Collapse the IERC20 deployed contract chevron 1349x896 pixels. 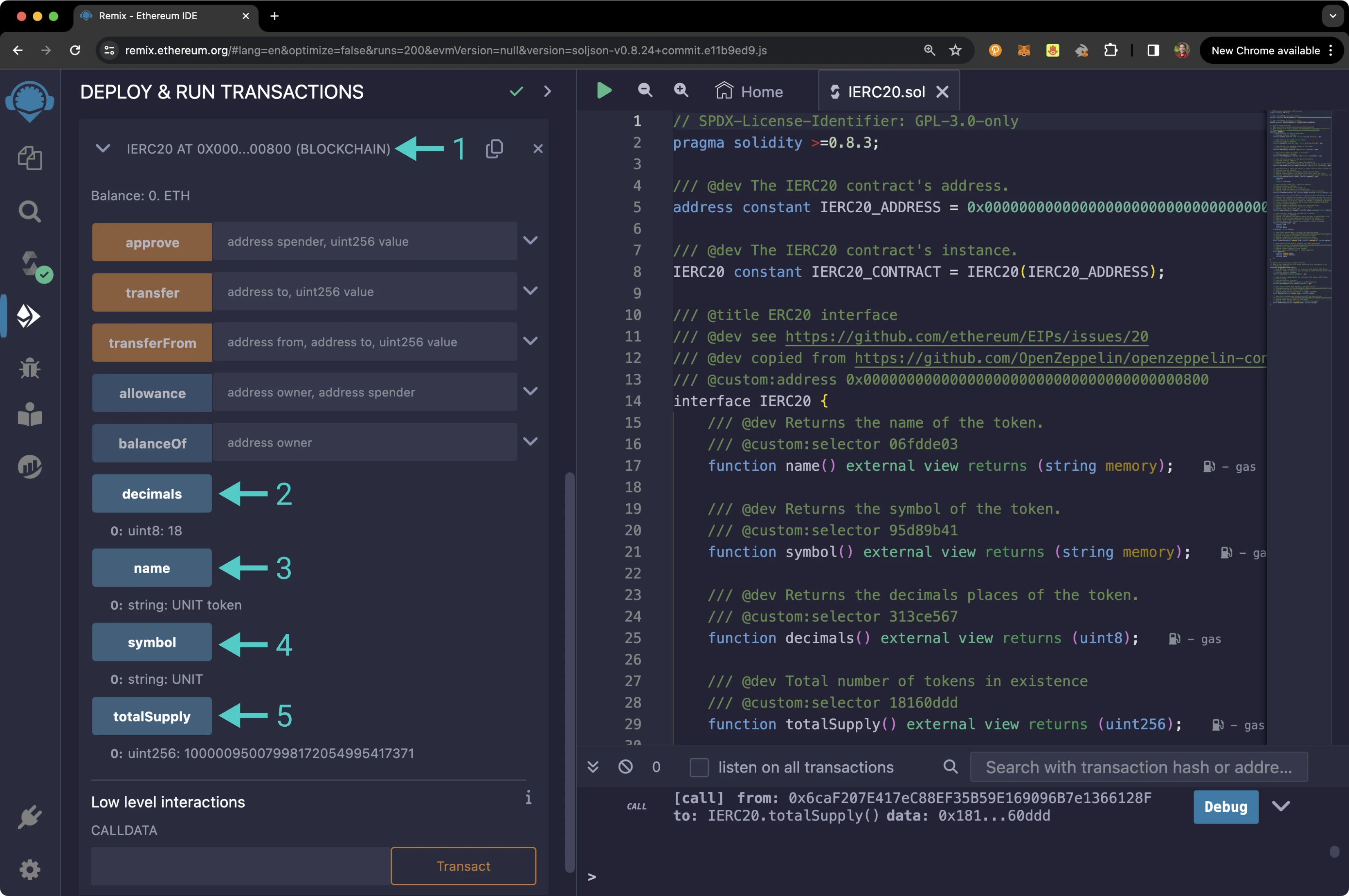pos(103,148)
